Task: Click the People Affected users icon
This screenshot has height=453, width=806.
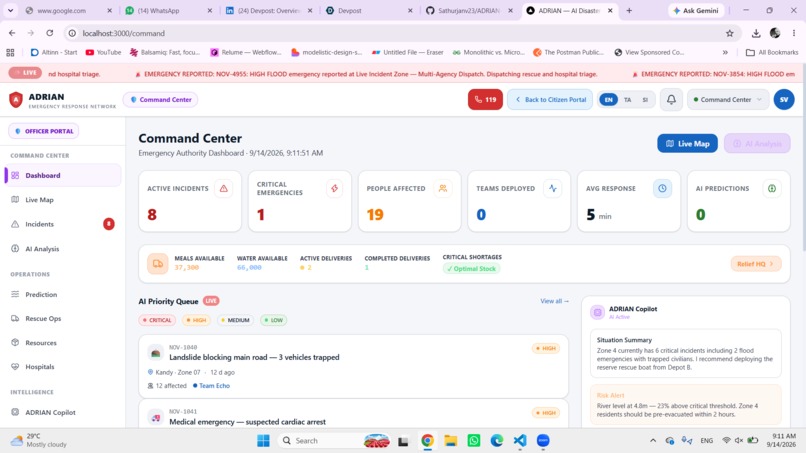Action: 443,189
